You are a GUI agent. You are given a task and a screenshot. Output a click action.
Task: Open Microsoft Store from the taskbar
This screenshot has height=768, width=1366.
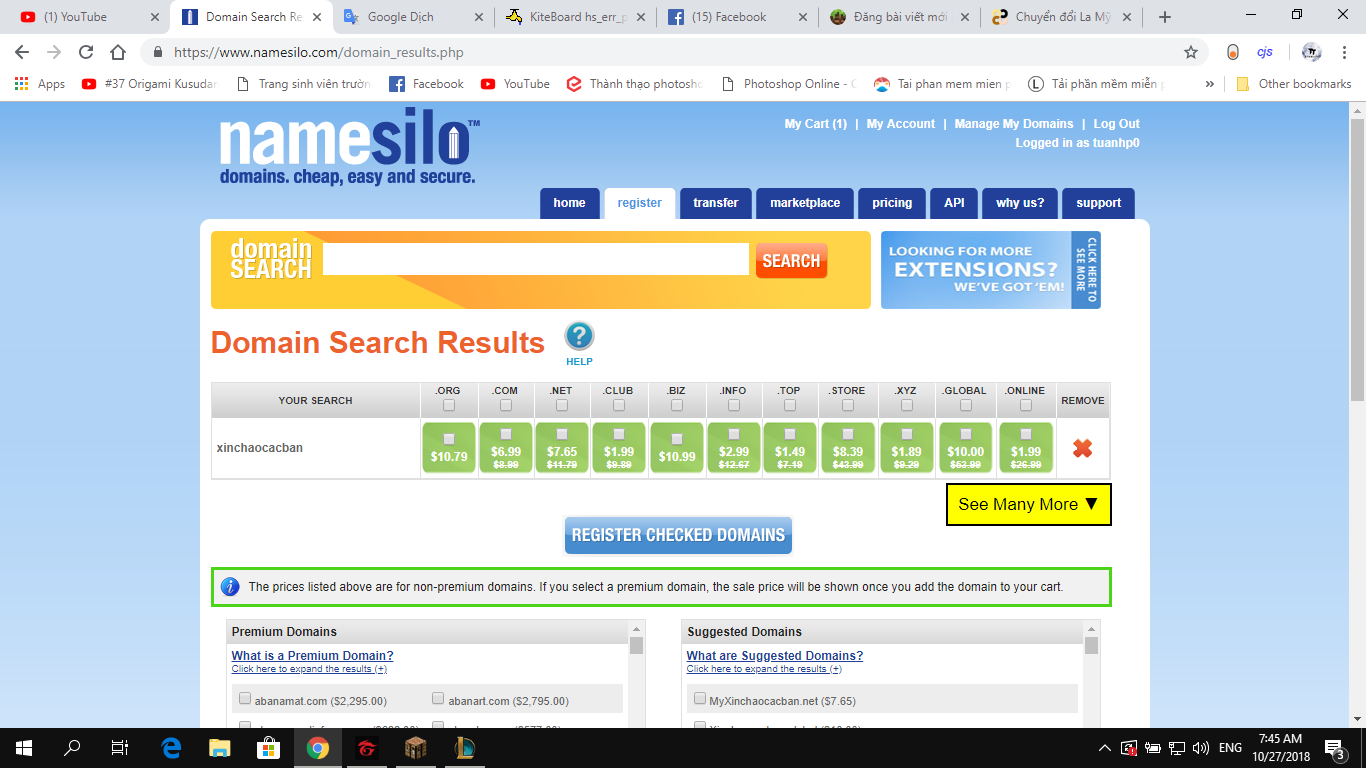[269, 748]
